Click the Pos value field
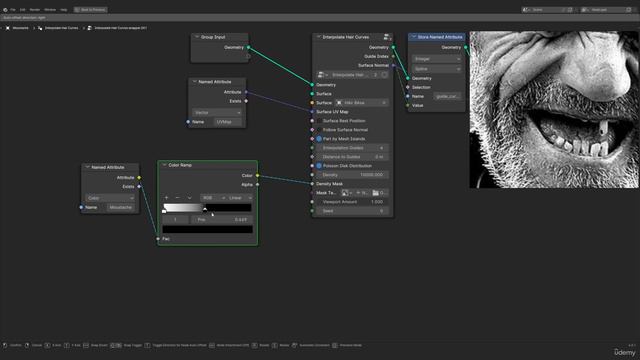640x360 pixels. pyautogui.click(x=222, y=220)
